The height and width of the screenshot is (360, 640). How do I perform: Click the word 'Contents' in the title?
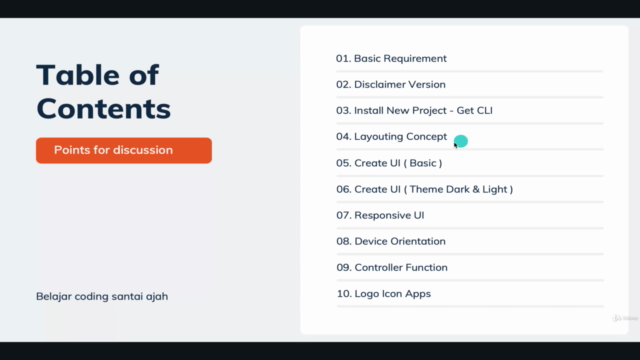tap(104, 109)
